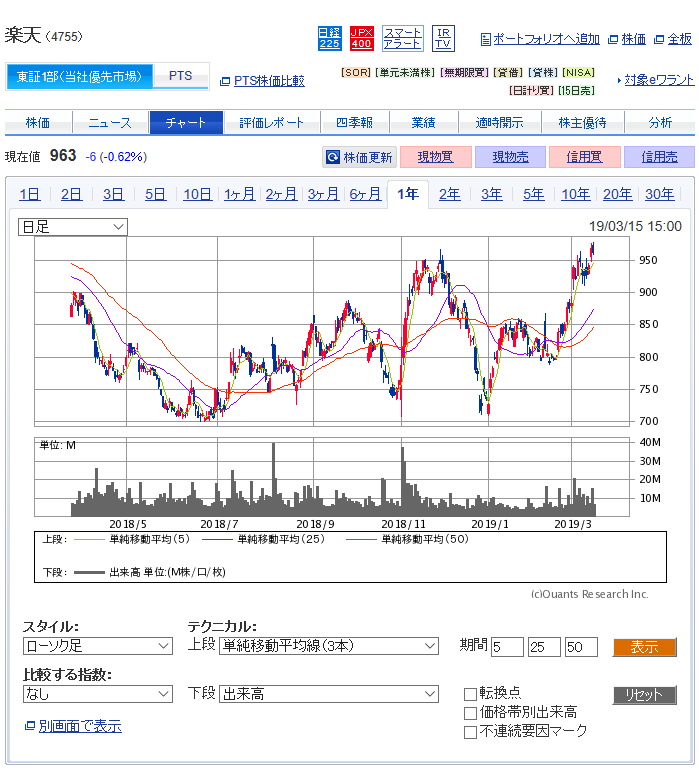699x783 pixels.
Task: Click the Nikkei 225 badge icon
Action: coord(330,38)
